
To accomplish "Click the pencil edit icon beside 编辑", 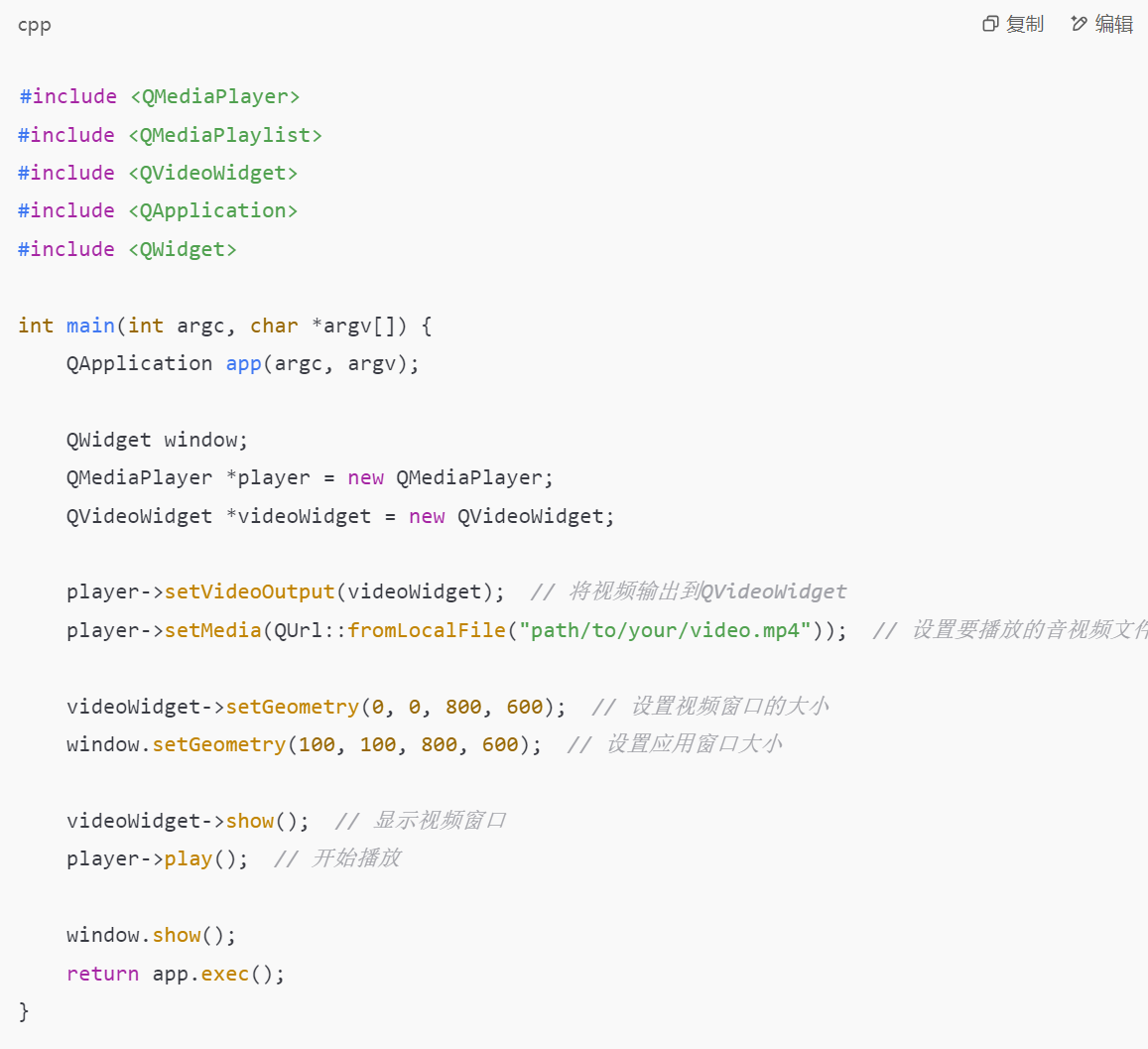I will coord(1079,24).
